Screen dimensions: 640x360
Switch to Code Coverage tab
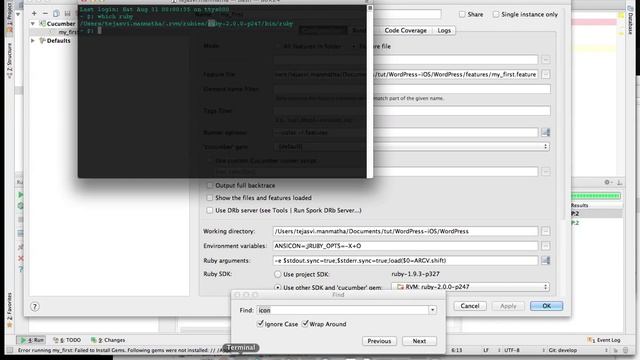coord(405,30)
